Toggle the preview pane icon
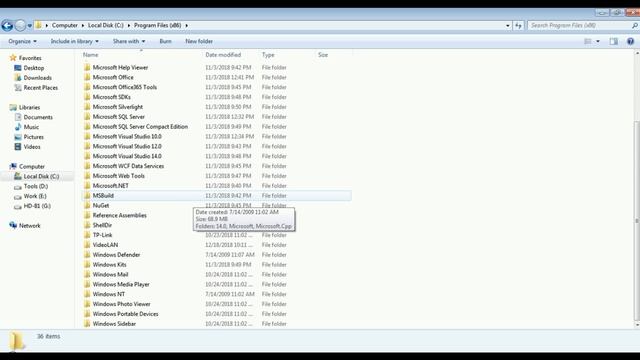The height and width of the screenshot is (360, 640). click(613, 41)
